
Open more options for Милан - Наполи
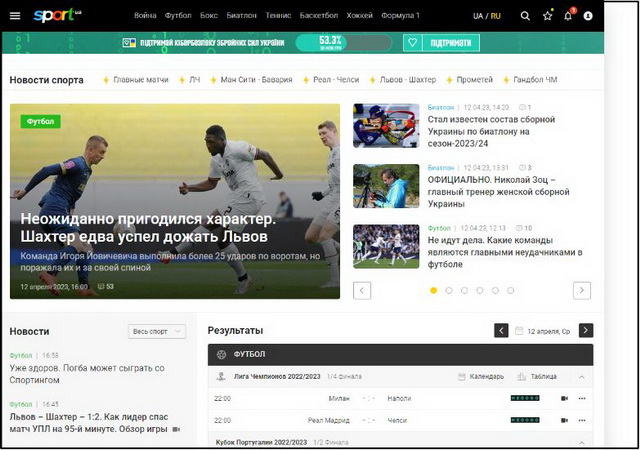[582, 398]
